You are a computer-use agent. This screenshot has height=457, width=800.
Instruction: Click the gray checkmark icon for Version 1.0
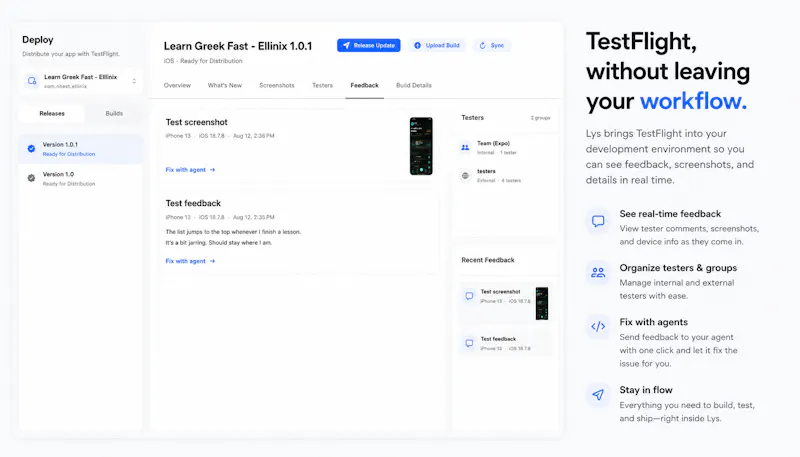pos(31,178)
